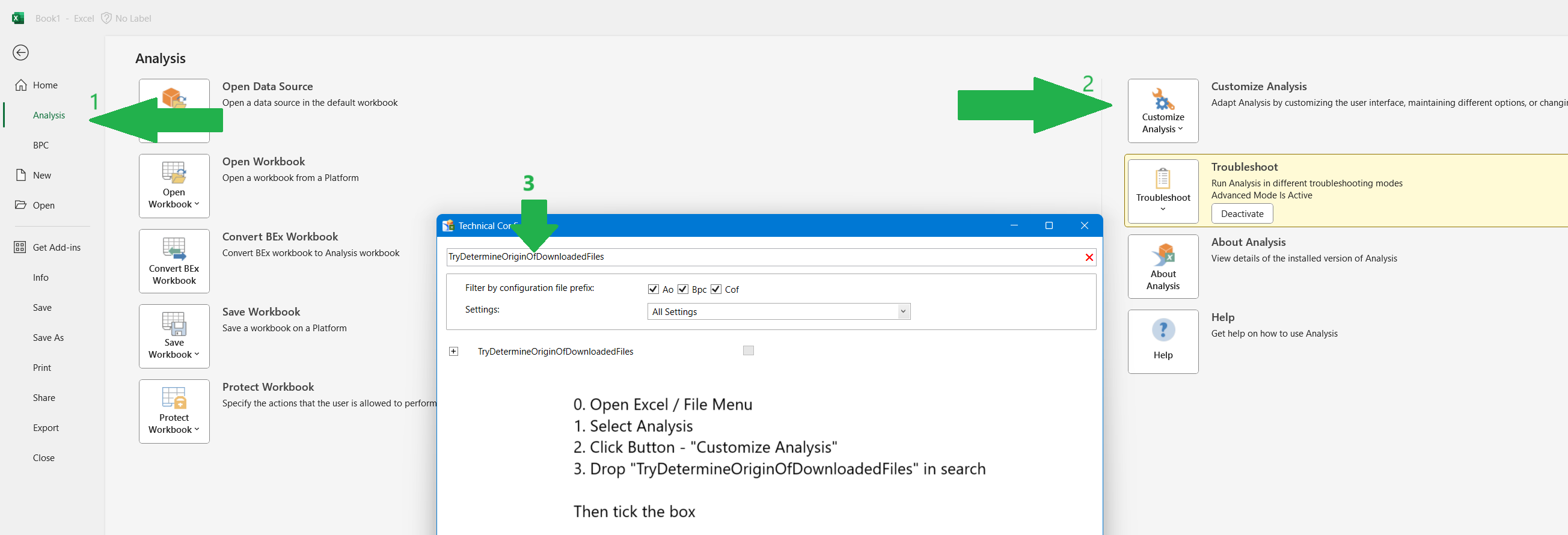Clear the search with the red X
The height and width of the screenshot is (535, 1568).
(x=1089, y=257)
